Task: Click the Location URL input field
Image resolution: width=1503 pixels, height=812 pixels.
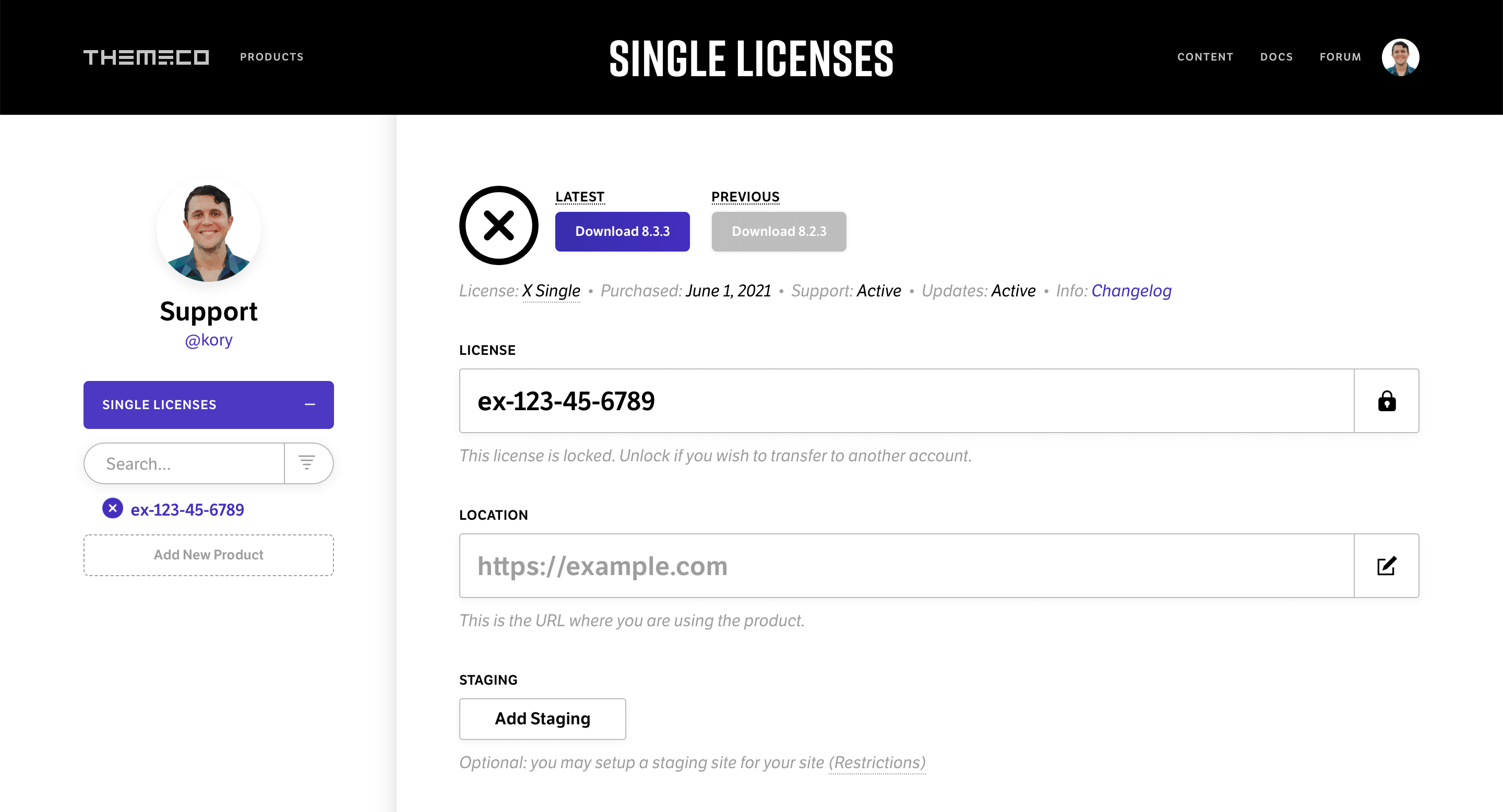Action: (x=906, y=566)
